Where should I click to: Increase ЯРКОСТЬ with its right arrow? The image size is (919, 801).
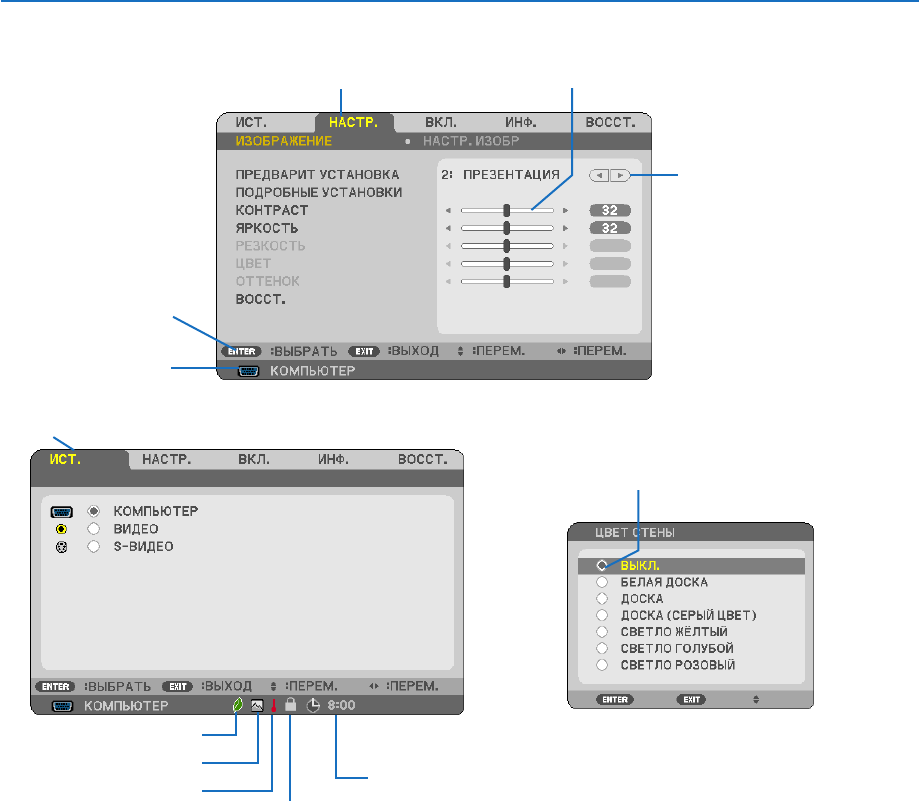pos(565,228)
